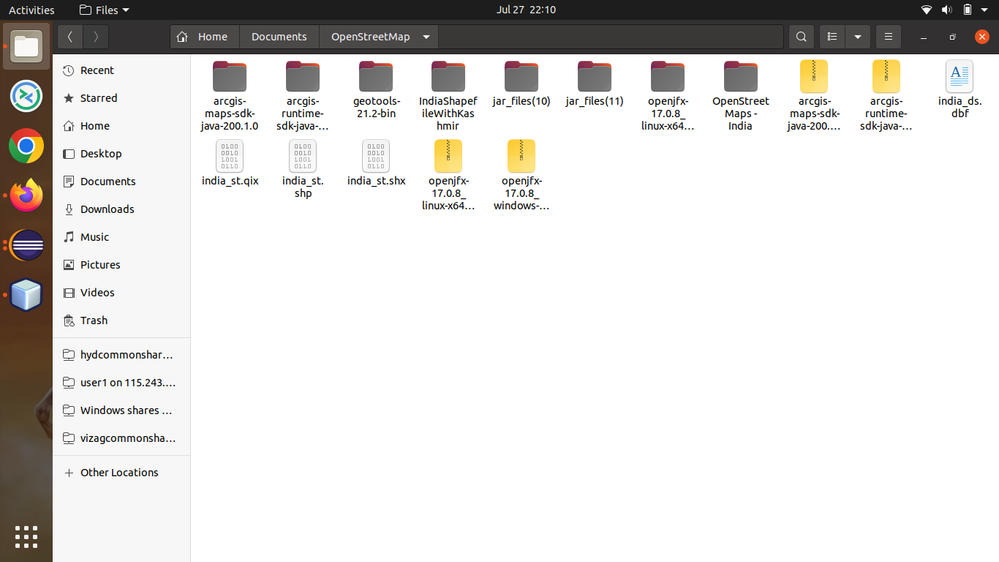Viewport: 999px width, 562px height.
Task: Select the india_st.qix binary file
Action: tap(229, 163)
